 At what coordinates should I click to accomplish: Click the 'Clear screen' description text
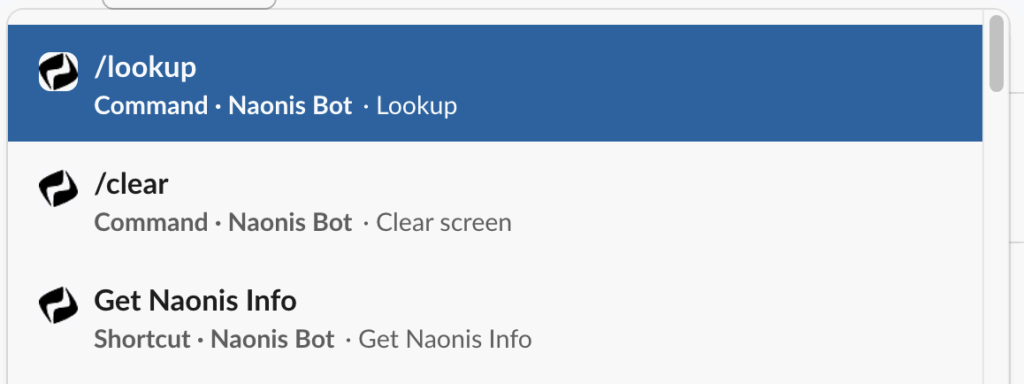click(x=443, y=223)
